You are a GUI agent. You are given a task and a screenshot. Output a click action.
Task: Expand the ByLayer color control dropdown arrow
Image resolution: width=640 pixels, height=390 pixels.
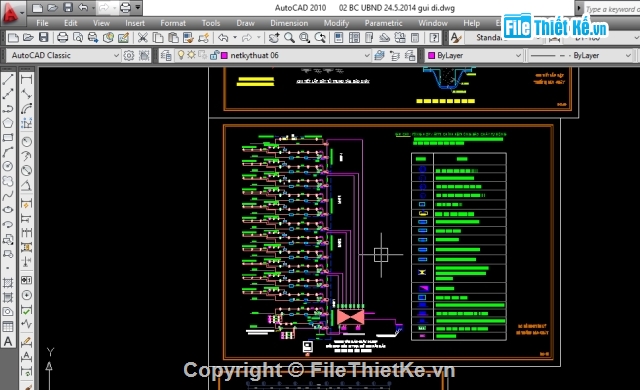pyautogui.click(x=518, y=55)
